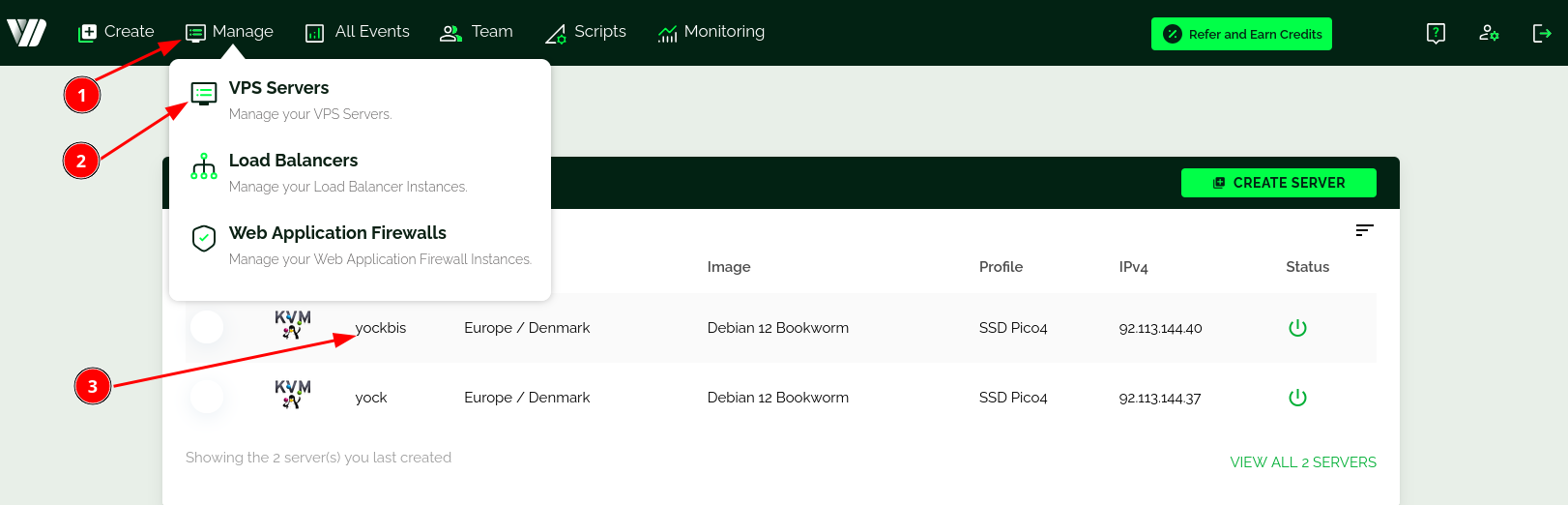Click the KVM icon for yockbis server
The image size is (1568, 505).
[292, 325]
